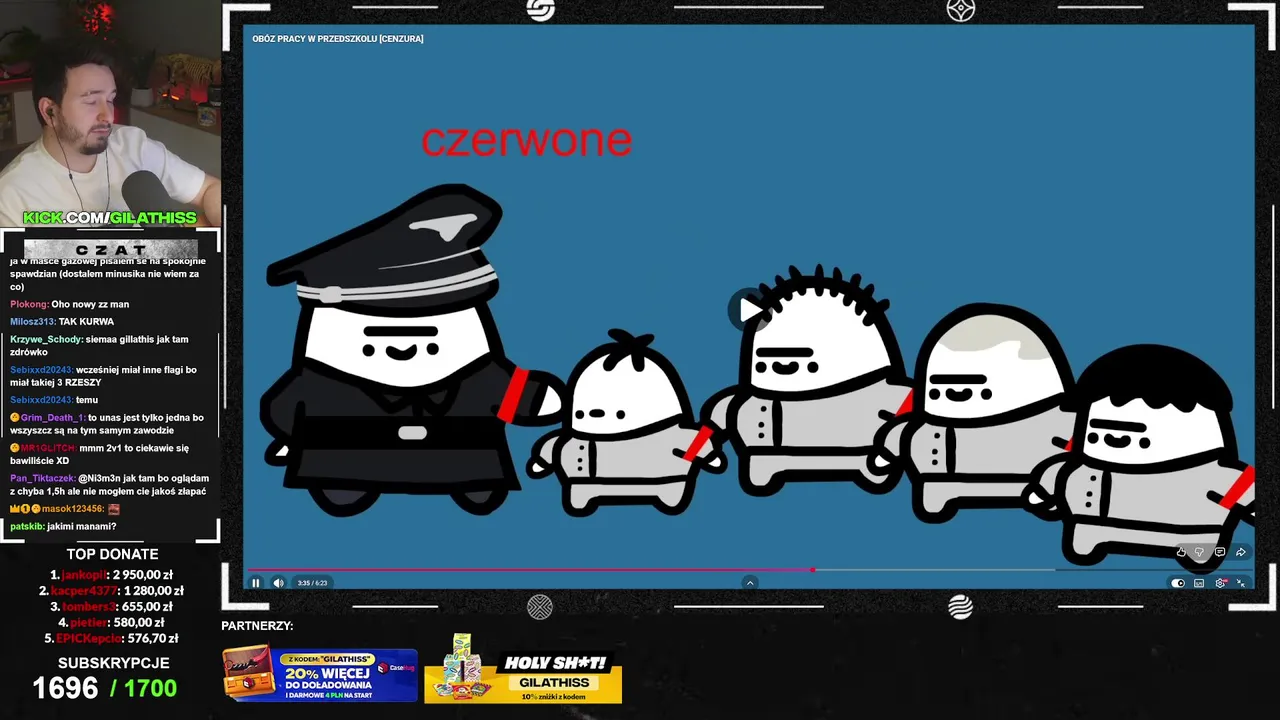Dislike the video with thumbs-down icon
This screenshot has height=720, width=1280.
[x=1200, y=552]
